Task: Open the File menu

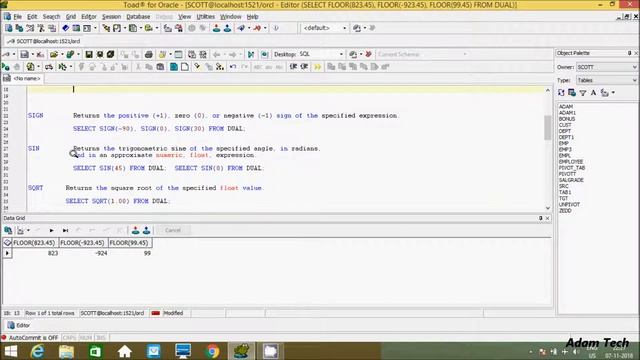Action: coord(18,17)
